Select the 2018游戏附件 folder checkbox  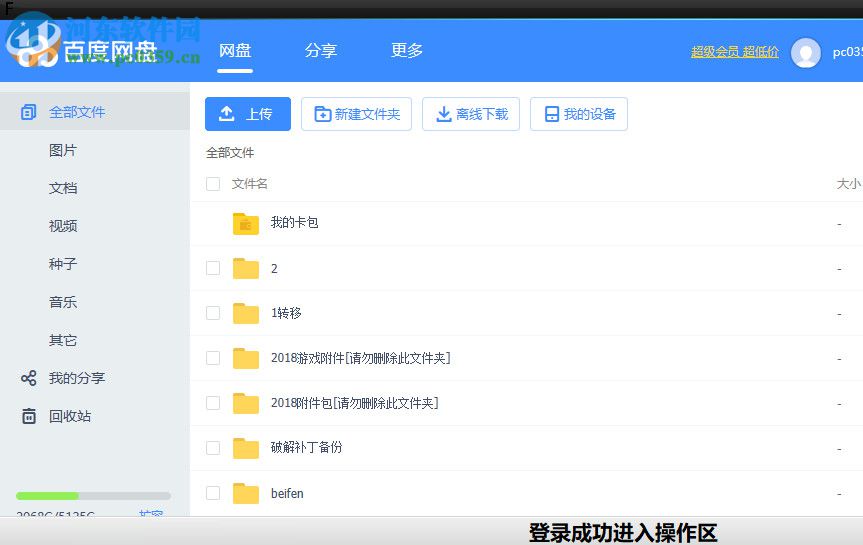point(213,358)
